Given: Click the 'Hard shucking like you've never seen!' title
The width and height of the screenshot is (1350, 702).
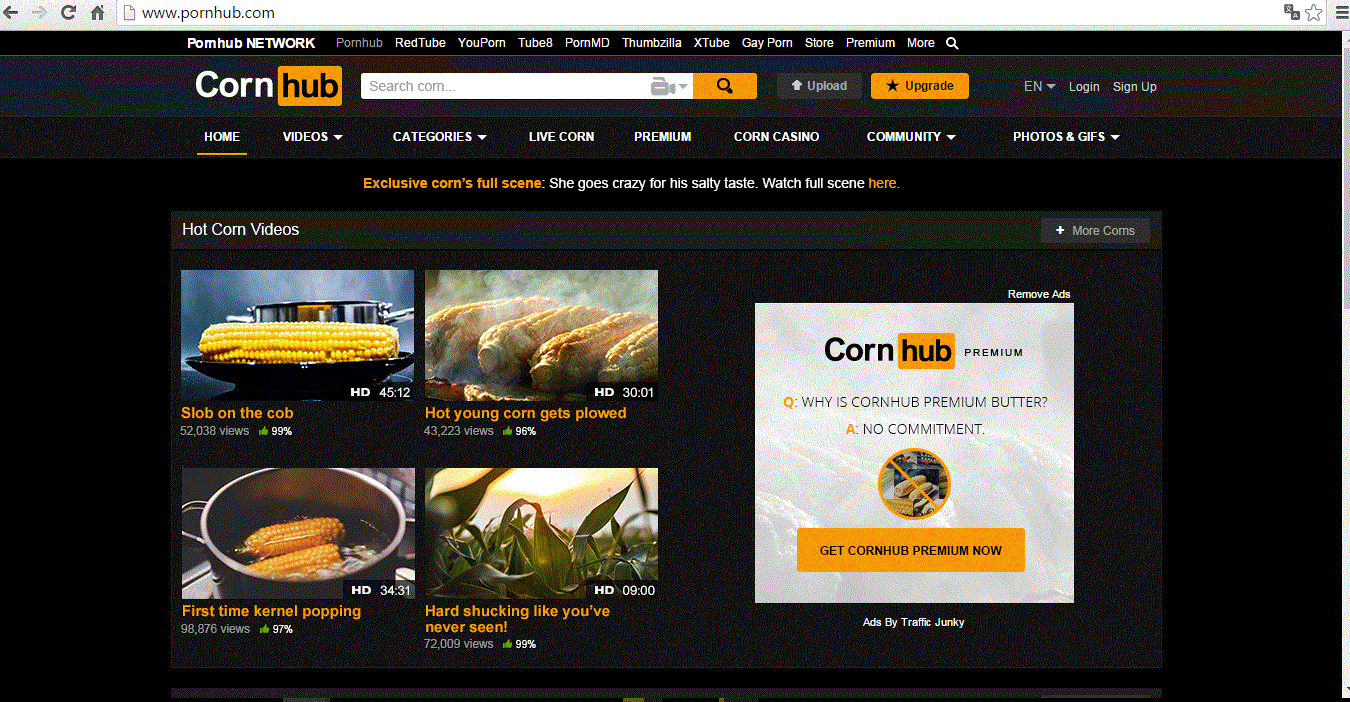Looking at the screenshot, I should coord(517,619).
